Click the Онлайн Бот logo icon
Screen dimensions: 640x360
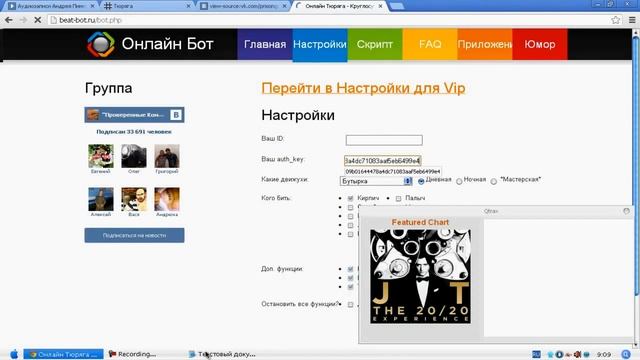point(101,44)
